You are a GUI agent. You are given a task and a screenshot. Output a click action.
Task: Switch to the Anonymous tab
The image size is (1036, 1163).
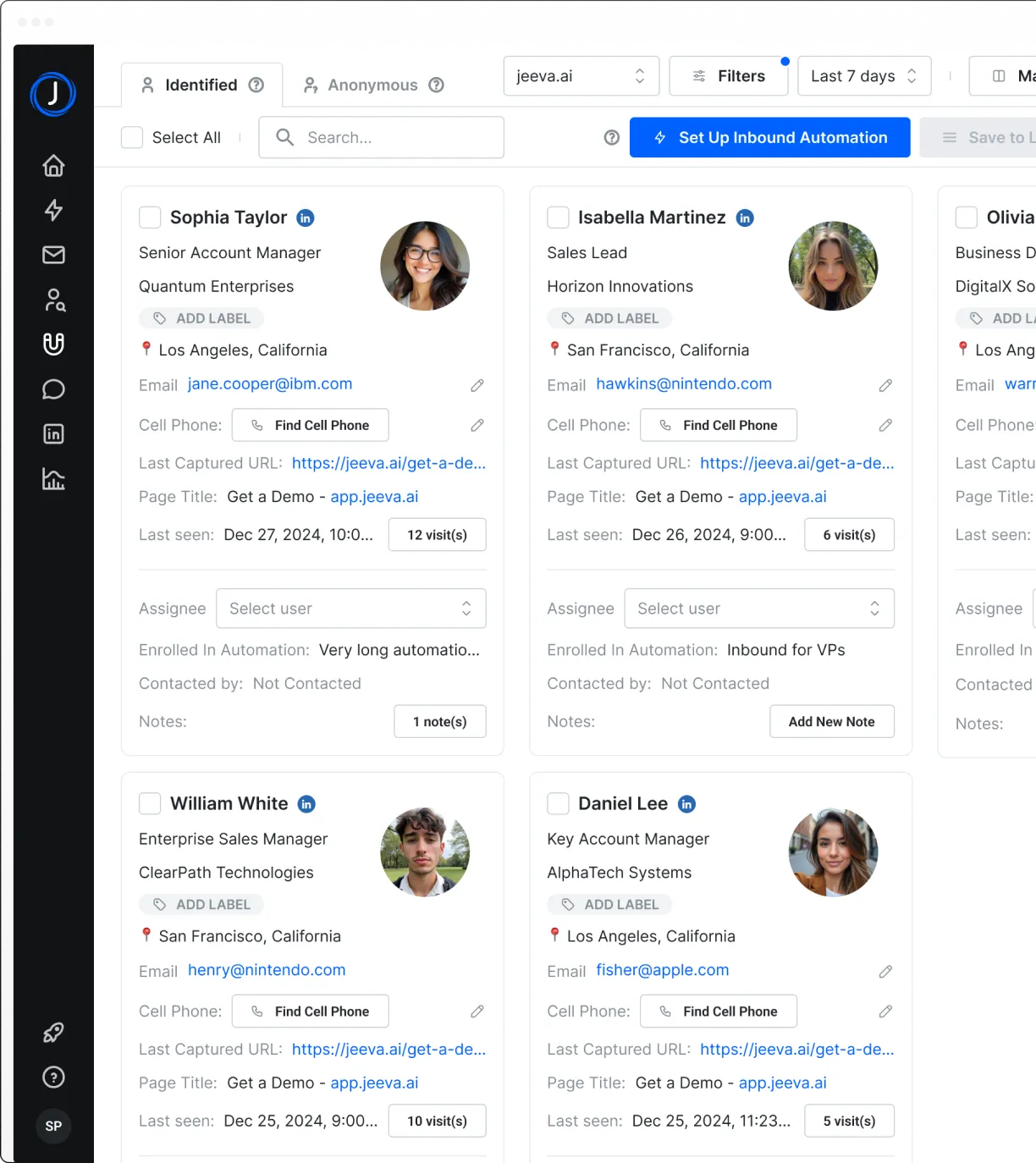pos(373,85)
